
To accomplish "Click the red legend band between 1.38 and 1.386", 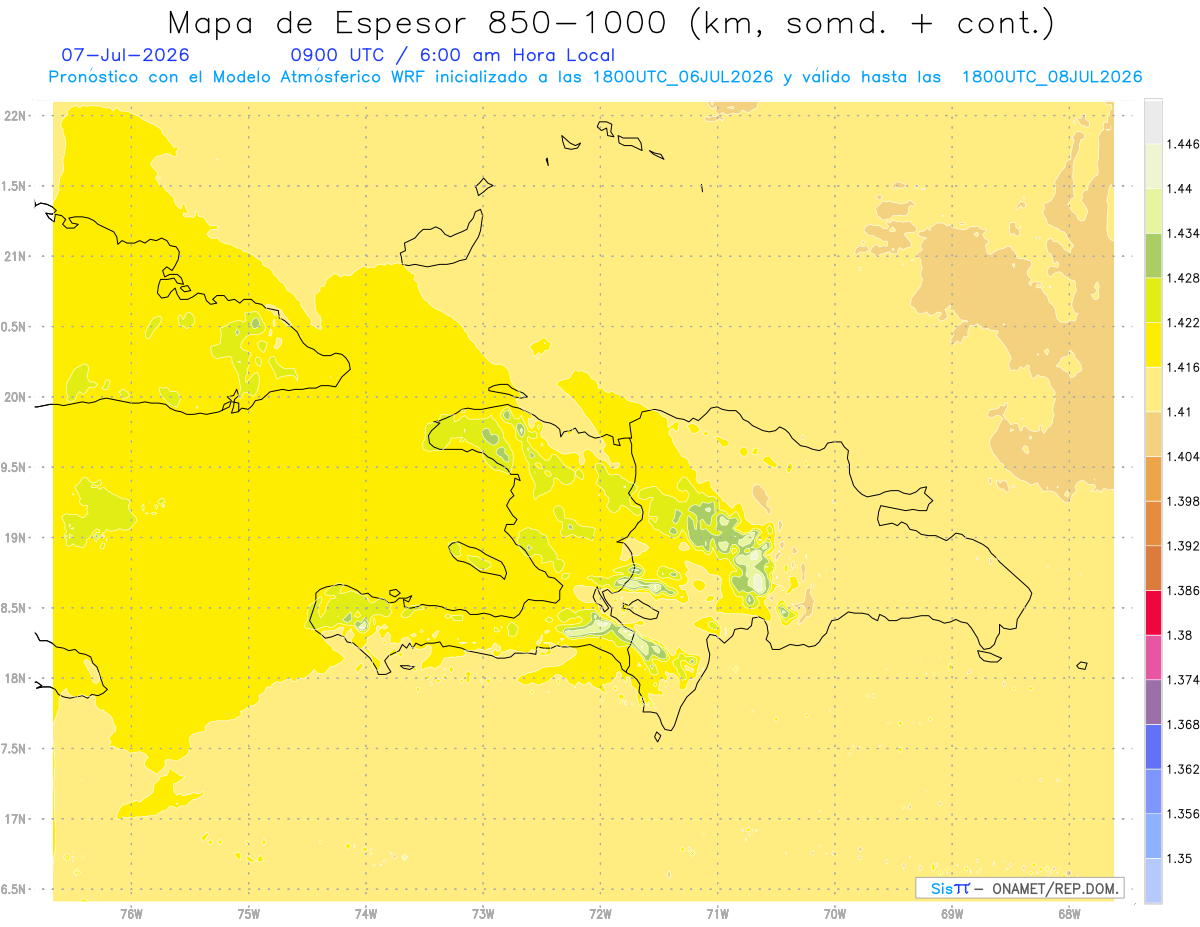I will (1153, 613).
